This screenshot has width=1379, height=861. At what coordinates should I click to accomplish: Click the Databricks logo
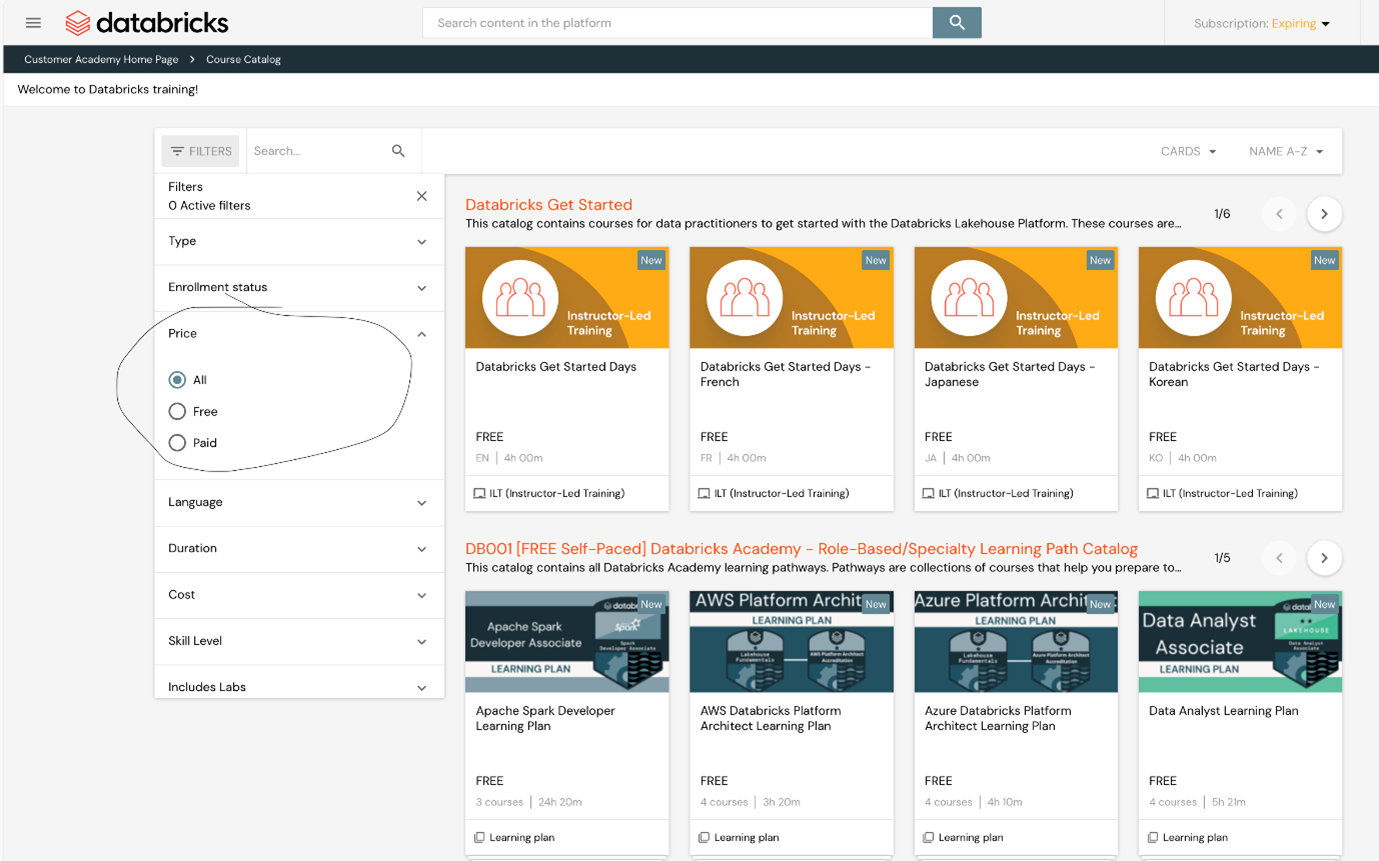pyautogui.click(x=147, y=23)
